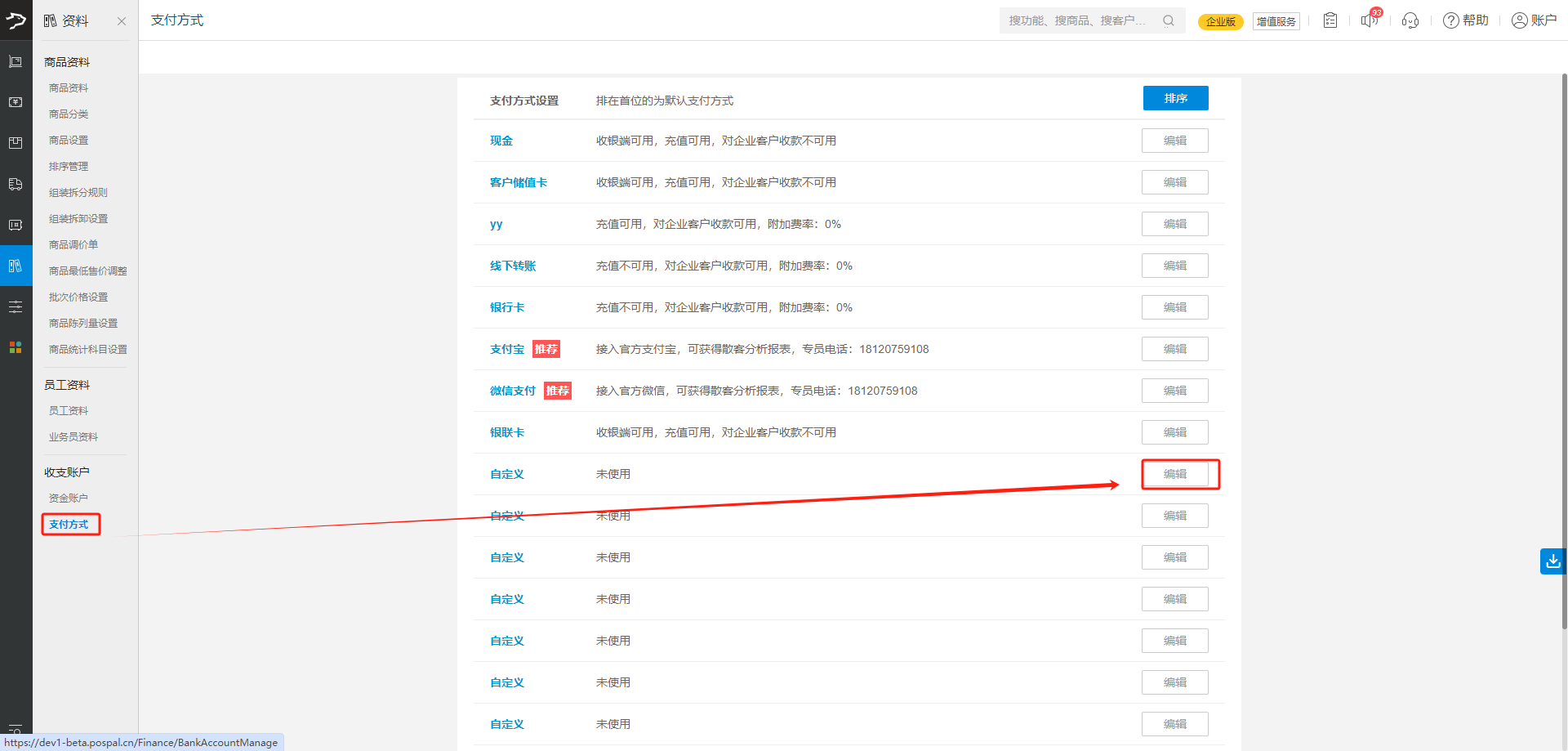
Task: Click the blue download button at right edge
Action: pyautogui.click(x=1552, y=561)
